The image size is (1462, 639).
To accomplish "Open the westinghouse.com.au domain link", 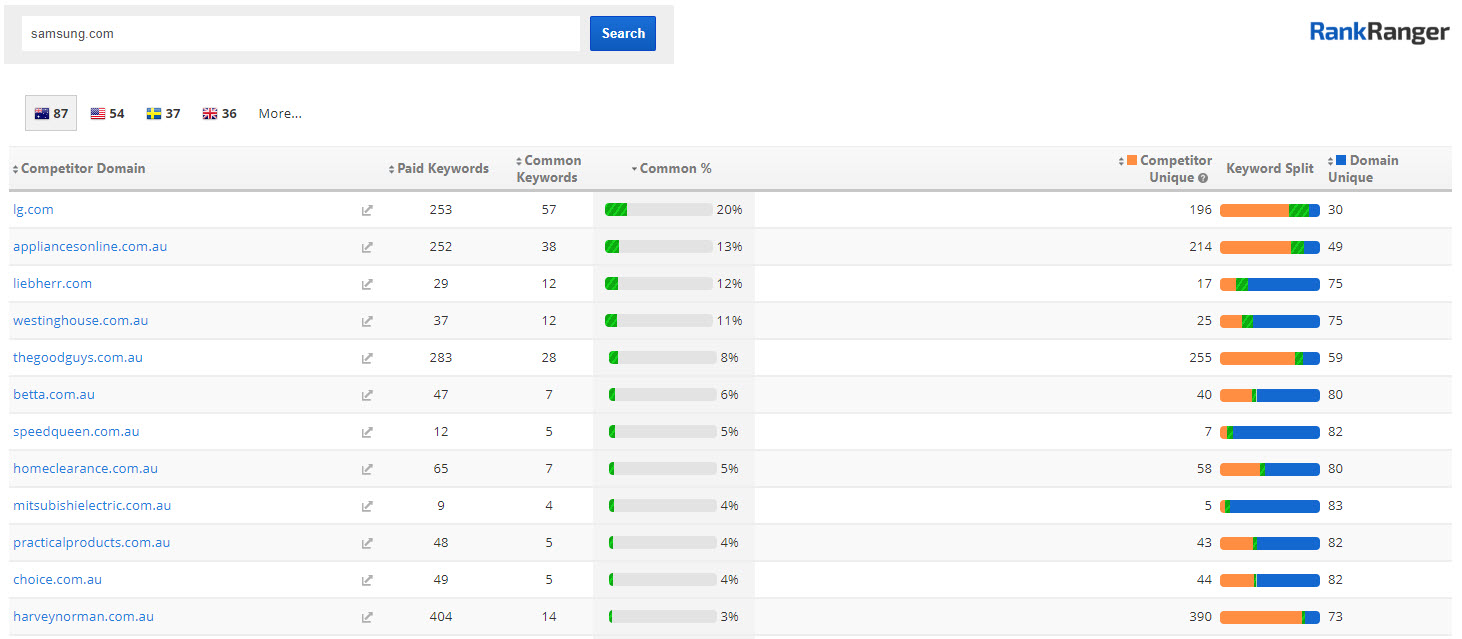I will click(x=80, y=321).
